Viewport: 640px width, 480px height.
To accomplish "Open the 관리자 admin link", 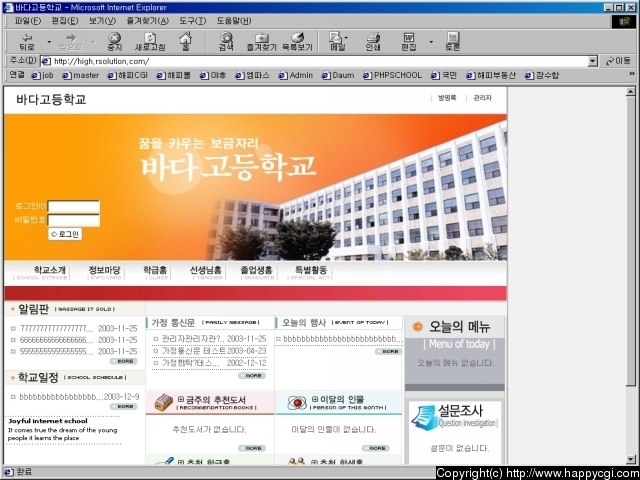I will pyautogui.click(x=482, y=98).
